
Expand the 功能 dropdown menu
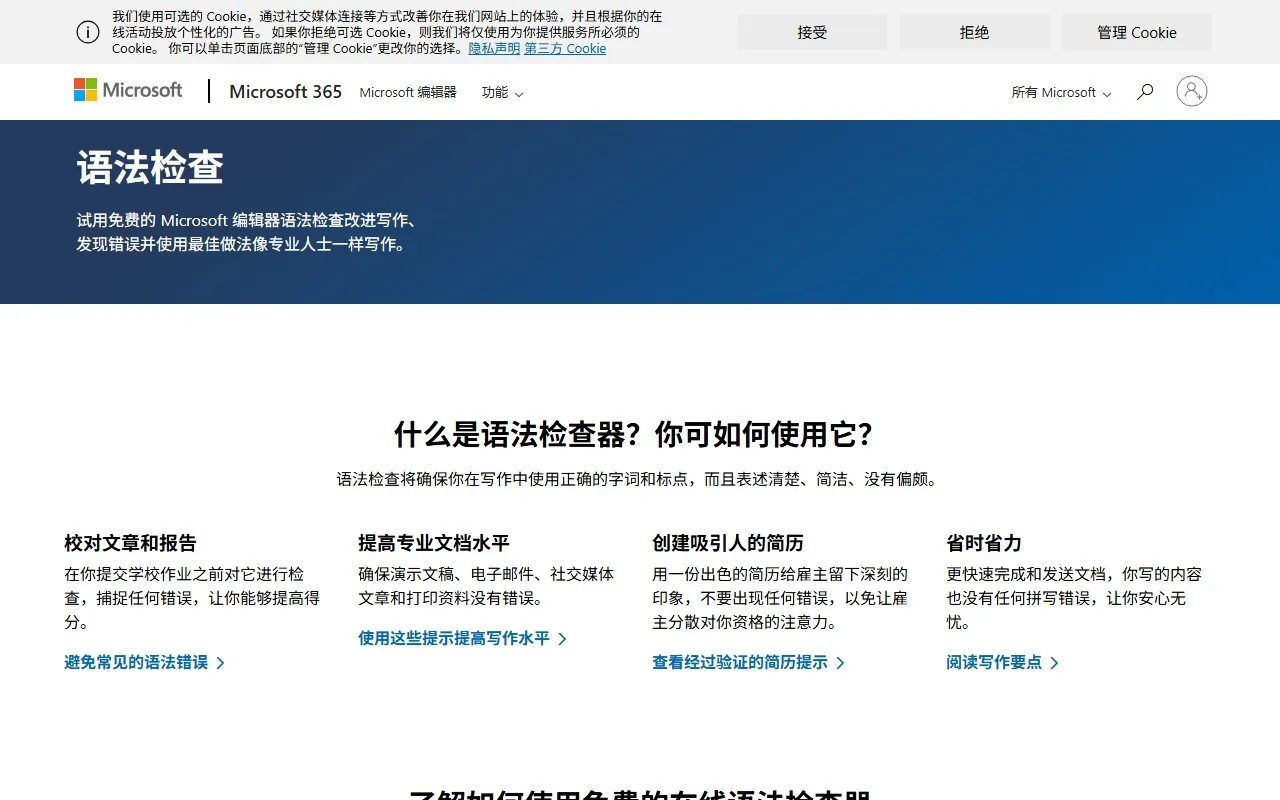[502, 92]
